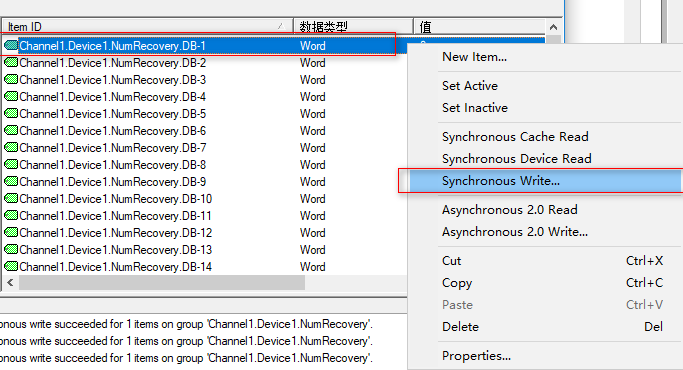This screenshot has height=370, width=683.
Task: Select item Channel1.Device1.NumRecovery.DB-11
Action: click(x=115, y=215)
